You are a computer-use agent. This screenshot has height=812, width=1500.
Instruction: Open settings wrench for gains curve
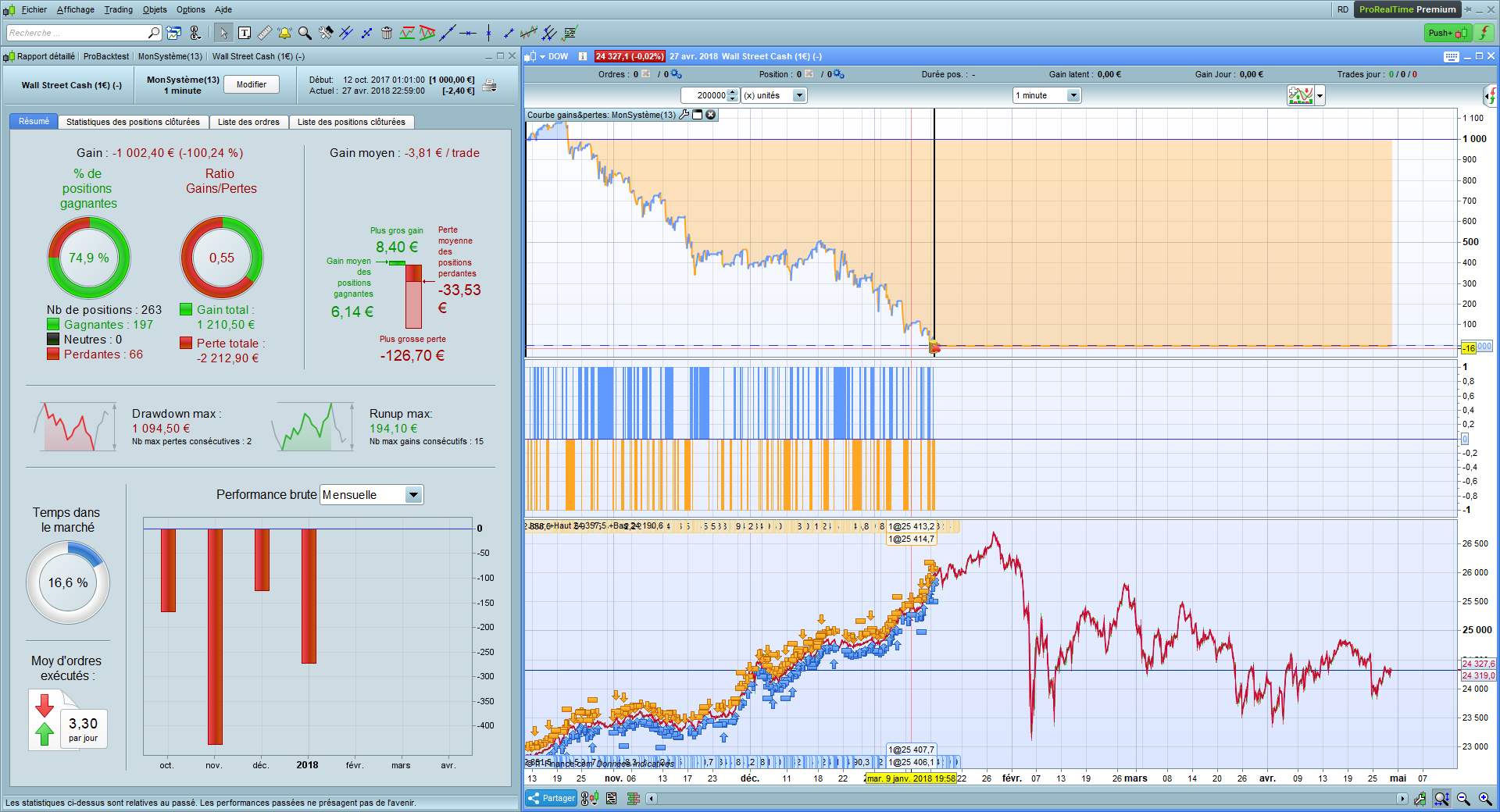tap(684, 115)
